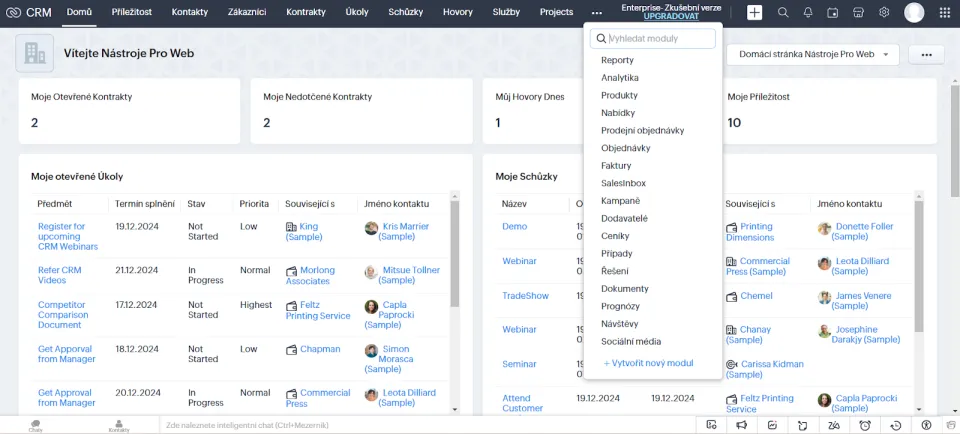Viewport: 960px width, 434px height.
Task: Open the Služby tab
Action: pos(506,12)
